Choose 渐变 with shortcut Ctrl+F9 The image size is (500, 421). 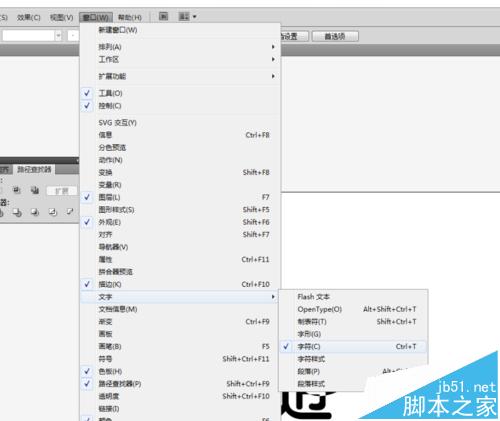pyautogui.click(x=180, y=322)
